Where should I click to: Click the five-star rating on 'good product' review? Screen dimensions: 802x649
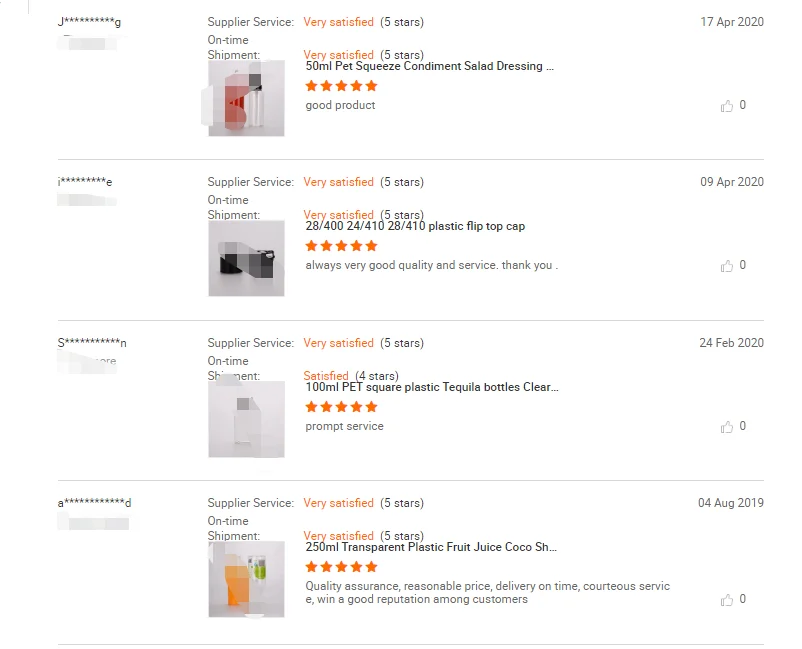tap(341, 86)
